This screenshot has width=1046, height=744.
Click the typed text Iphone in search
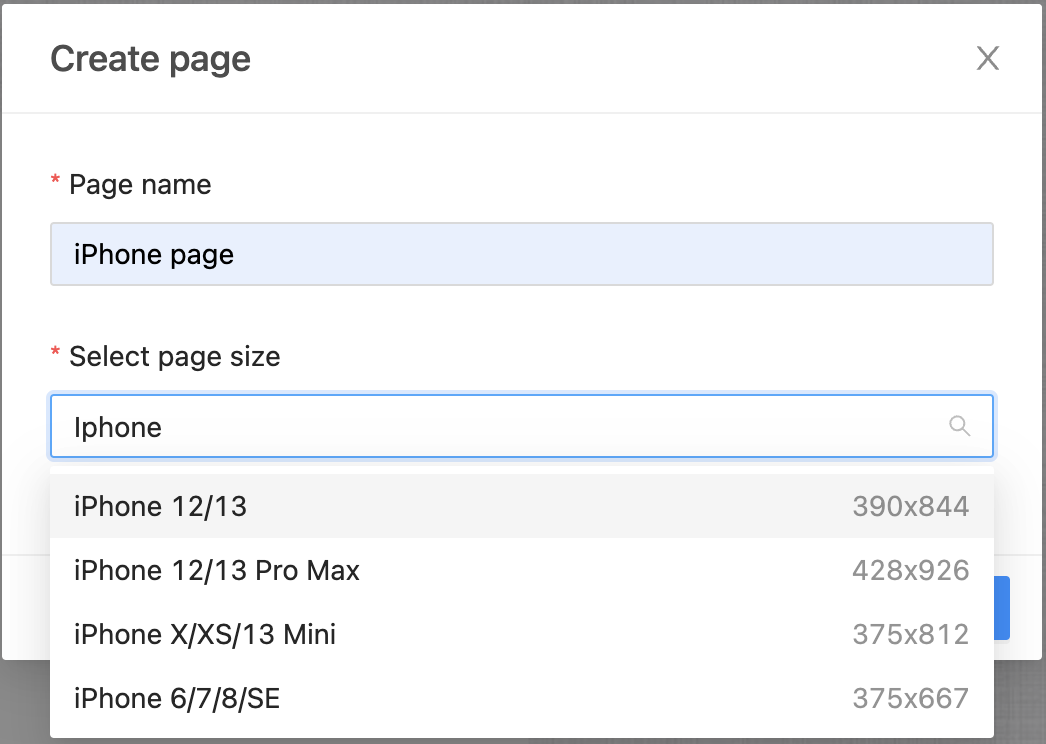pyautogui.click(x=117, y=428)
